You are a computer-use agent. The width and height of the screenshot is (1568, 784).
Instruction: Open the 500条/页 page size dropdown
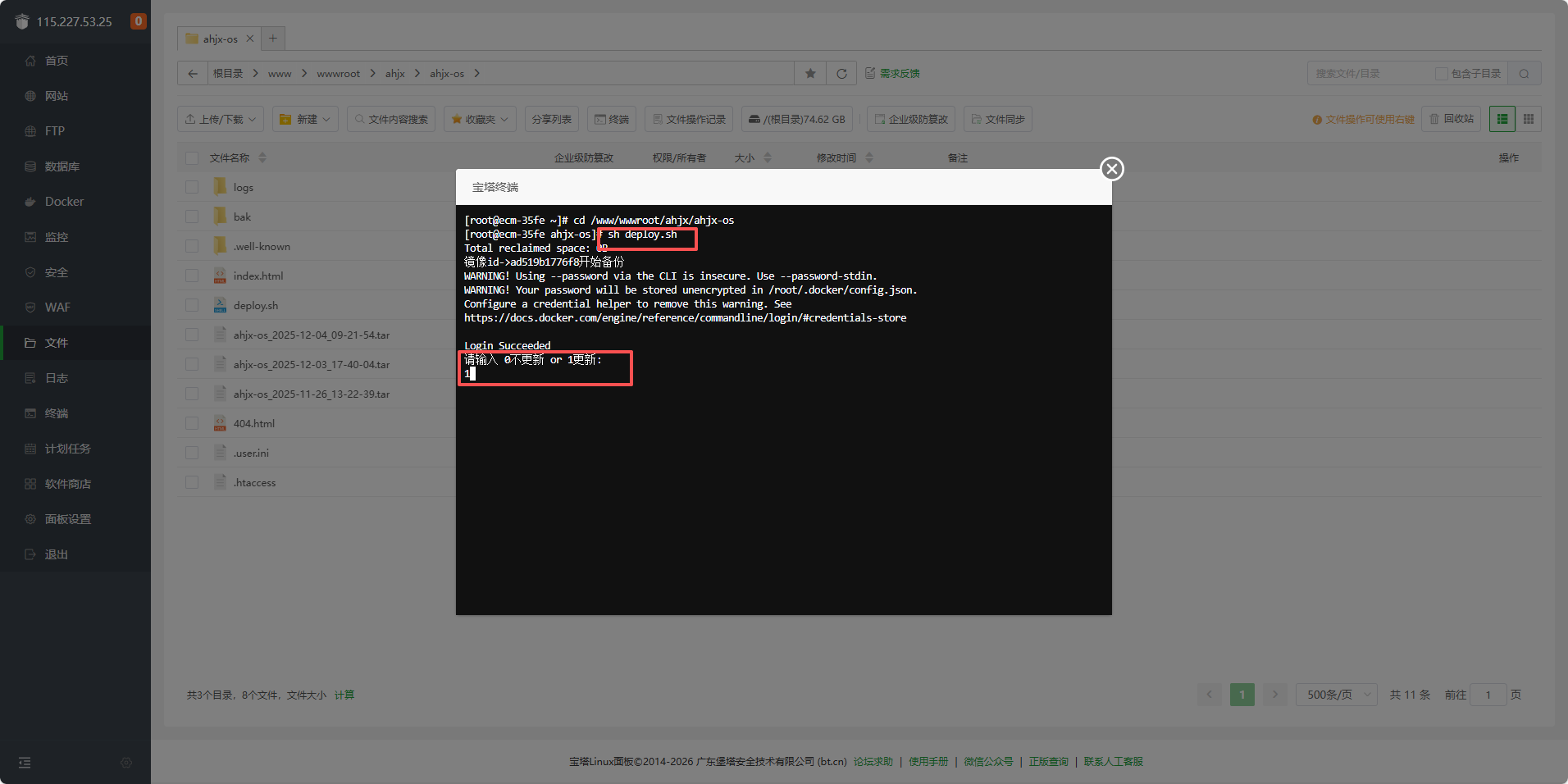(x=1336, y=695)
